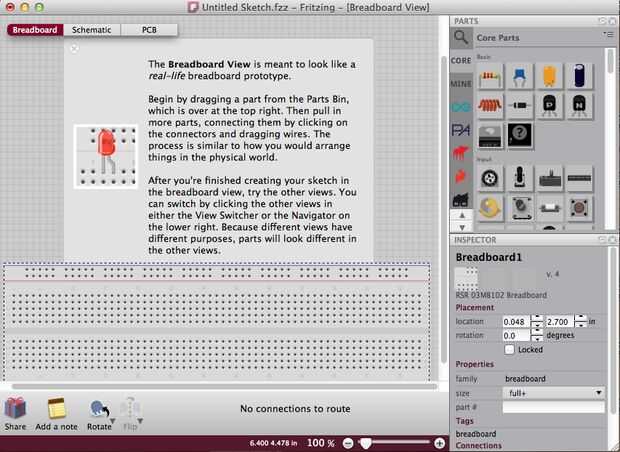The height and width of the screenshot is (452, 620).
Task: Select the reed switch part
Action: click(549, 208)
